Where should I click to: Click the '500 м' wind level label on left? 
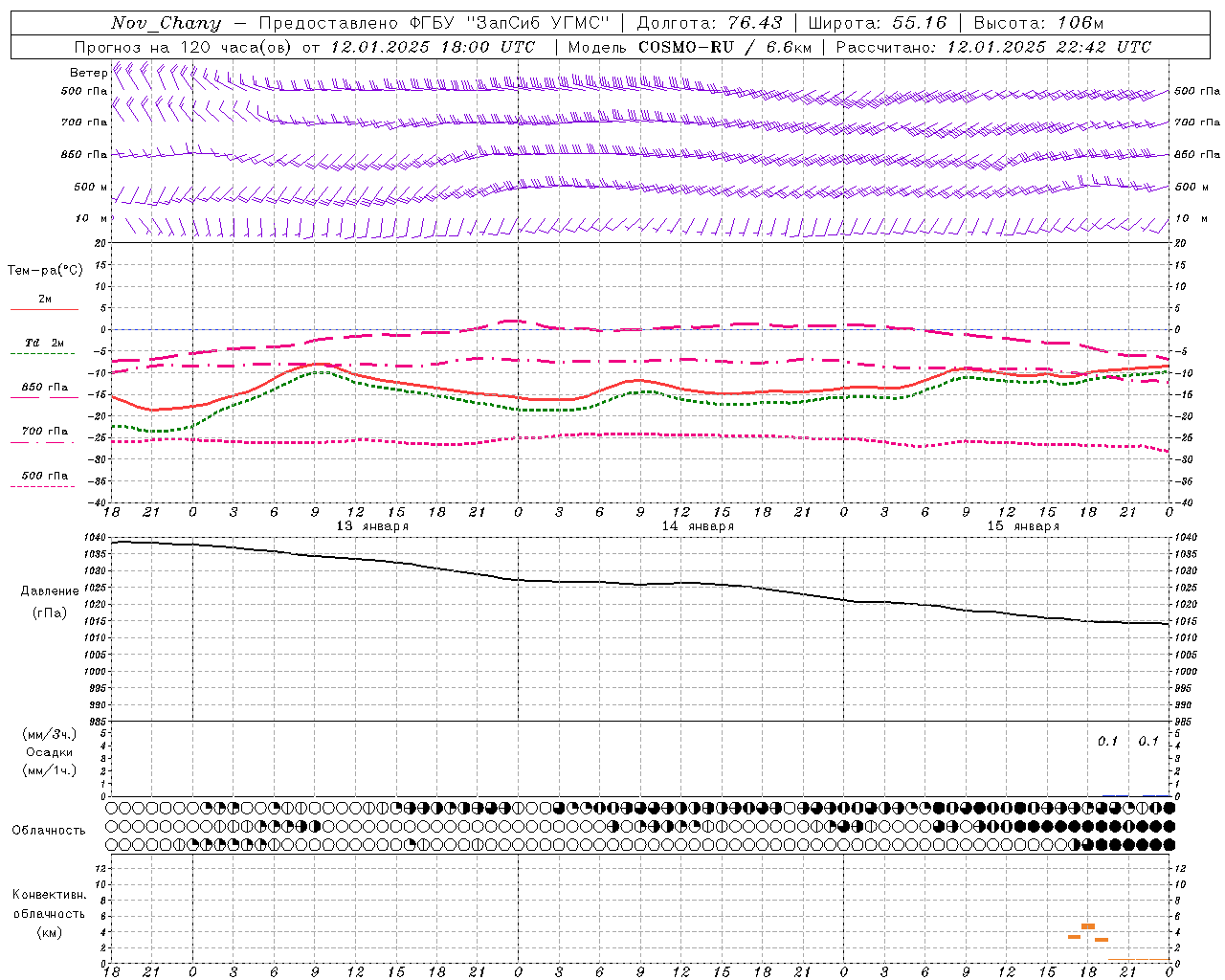(x=91, y=187)
